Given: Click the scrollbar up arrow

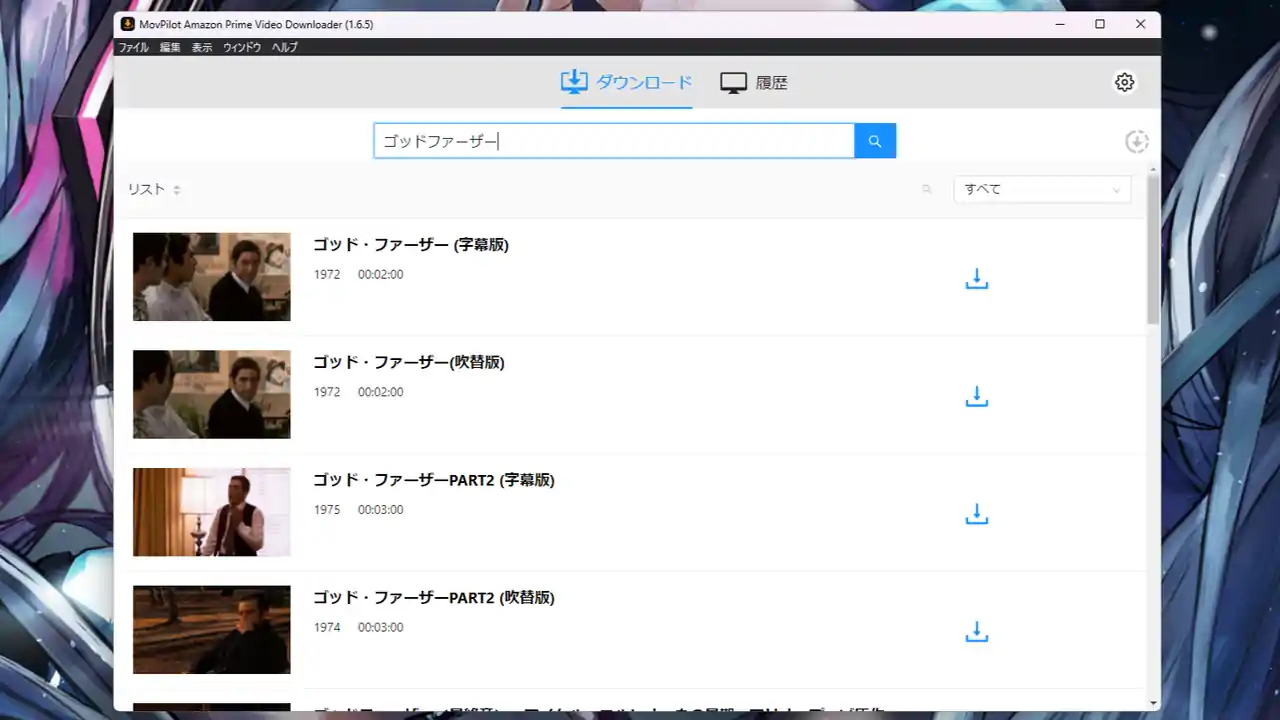Looking at the screenshot, I should pyautogui.click(x=1153, y=170).
